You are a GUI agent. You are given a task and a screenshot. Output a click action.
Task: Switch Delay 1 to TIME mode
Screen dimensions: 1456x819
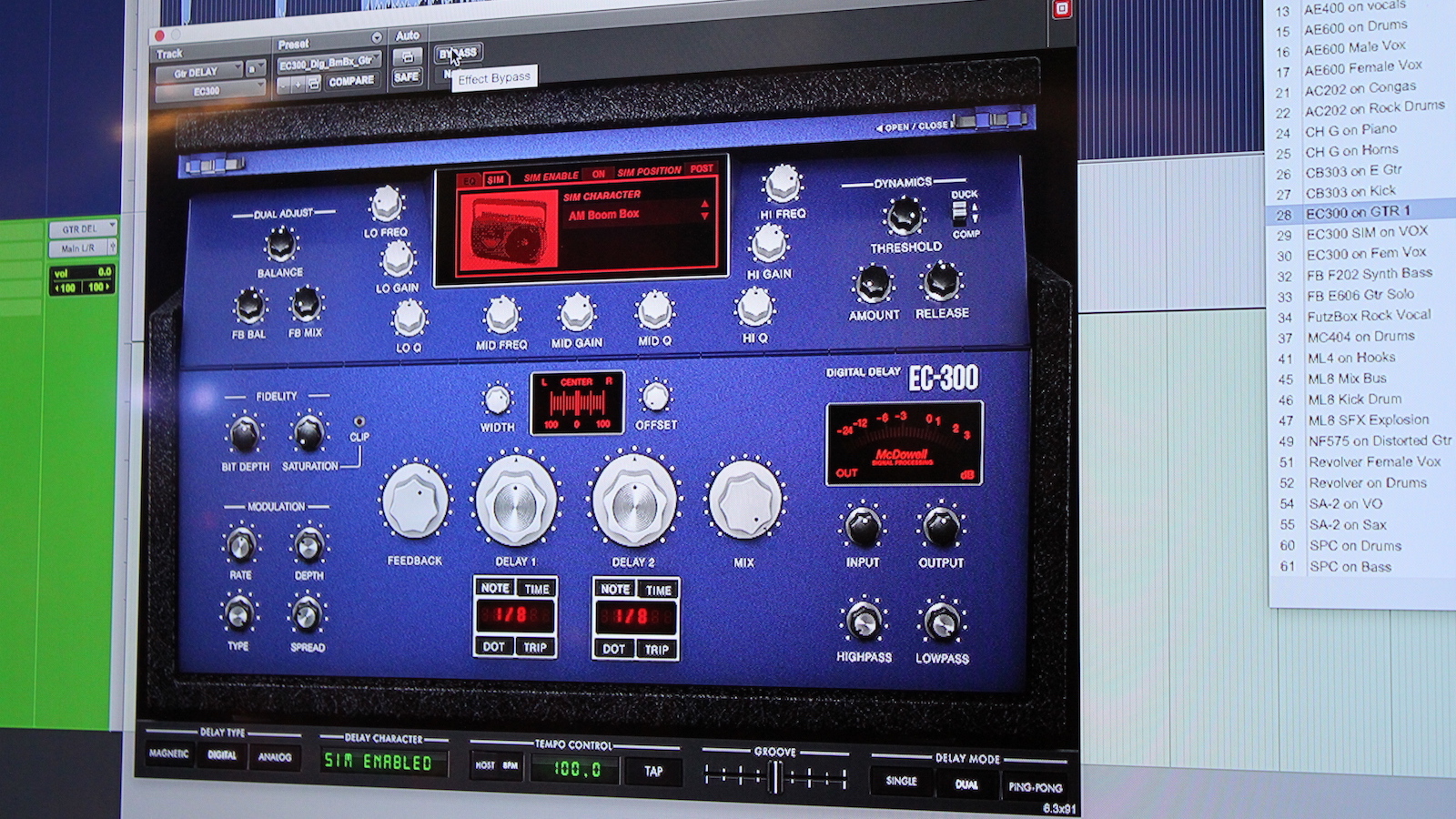point(537,589)
